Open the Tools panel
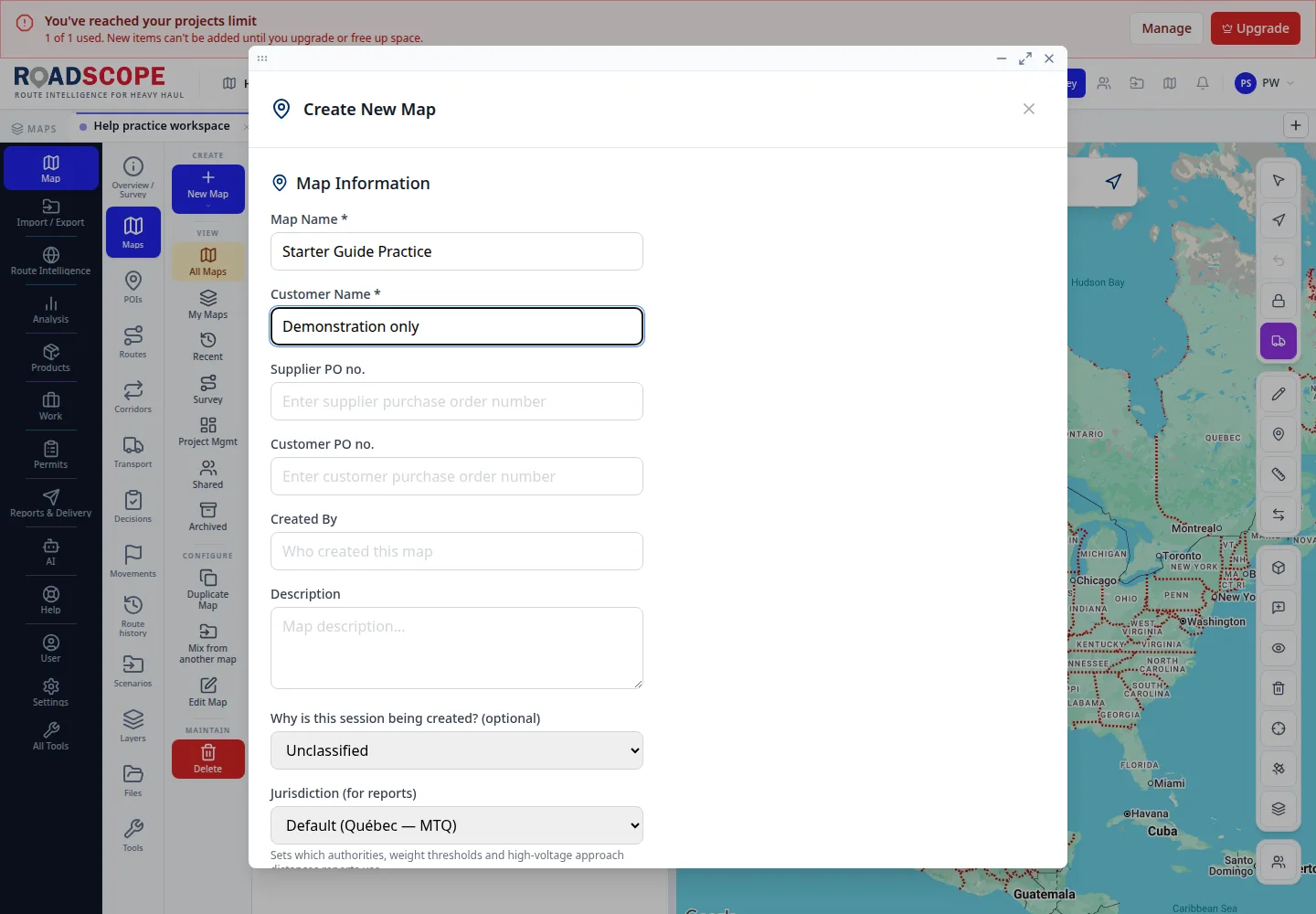Screen dimensions: 1316x914 tap(133, 835)
